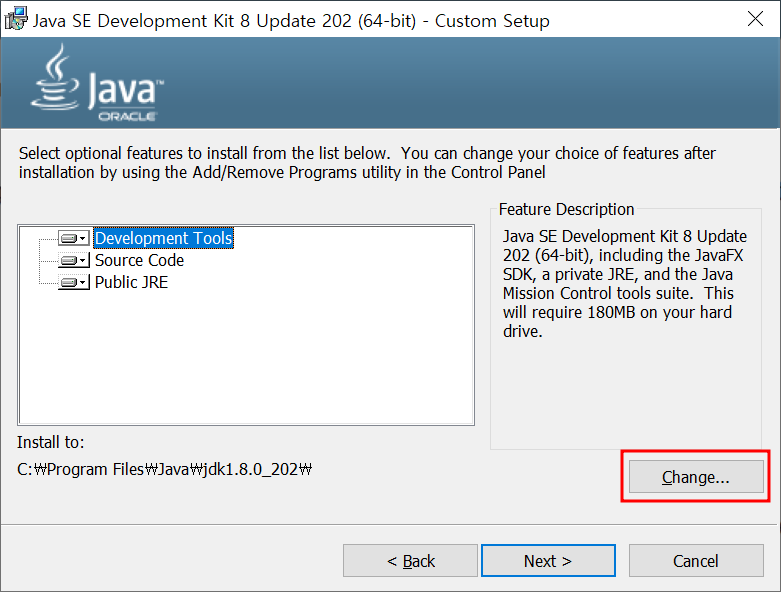Open Development Tools feature install dropdown

[x=74, y=238]
